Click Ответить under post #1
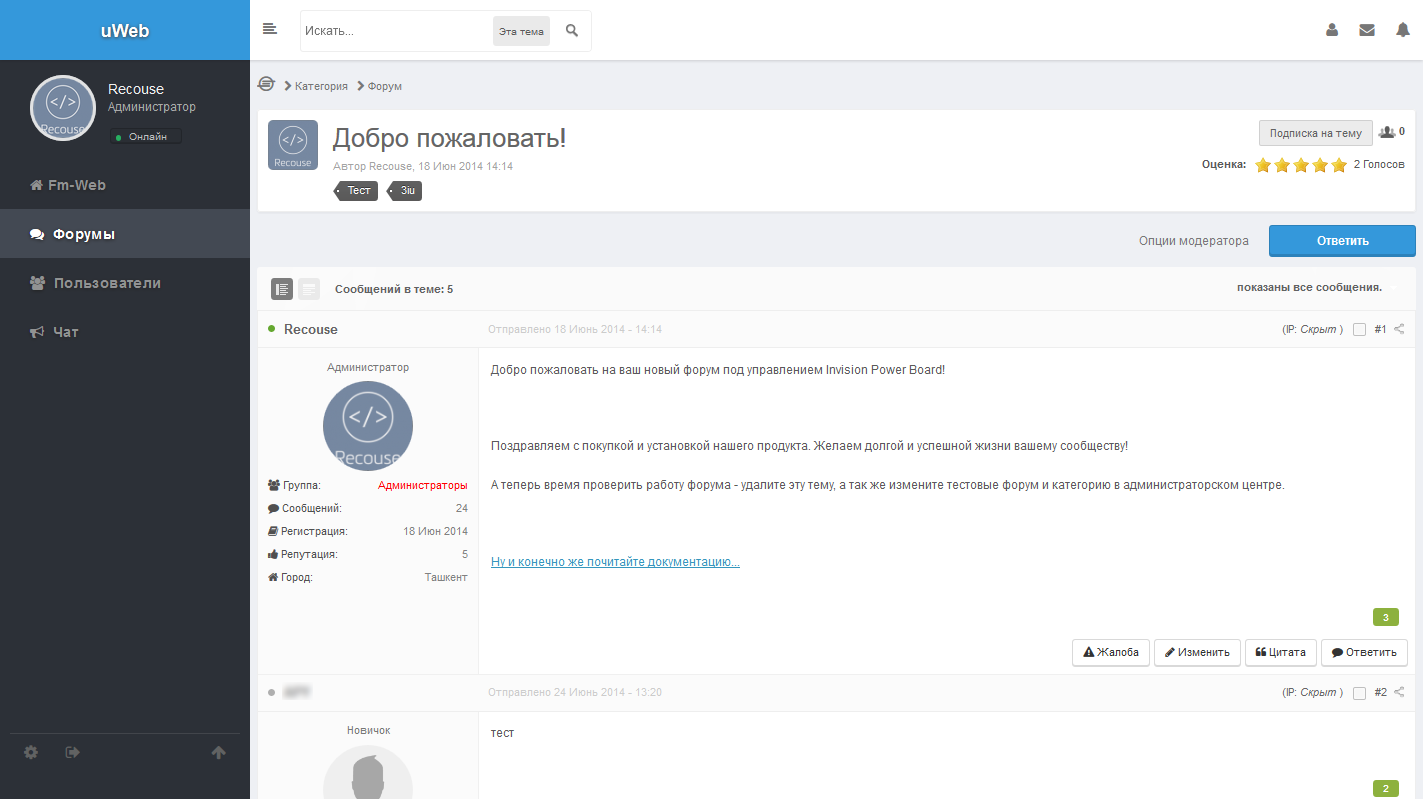This screenshot has width=1423, height=799. click(x=1364, y=652)
